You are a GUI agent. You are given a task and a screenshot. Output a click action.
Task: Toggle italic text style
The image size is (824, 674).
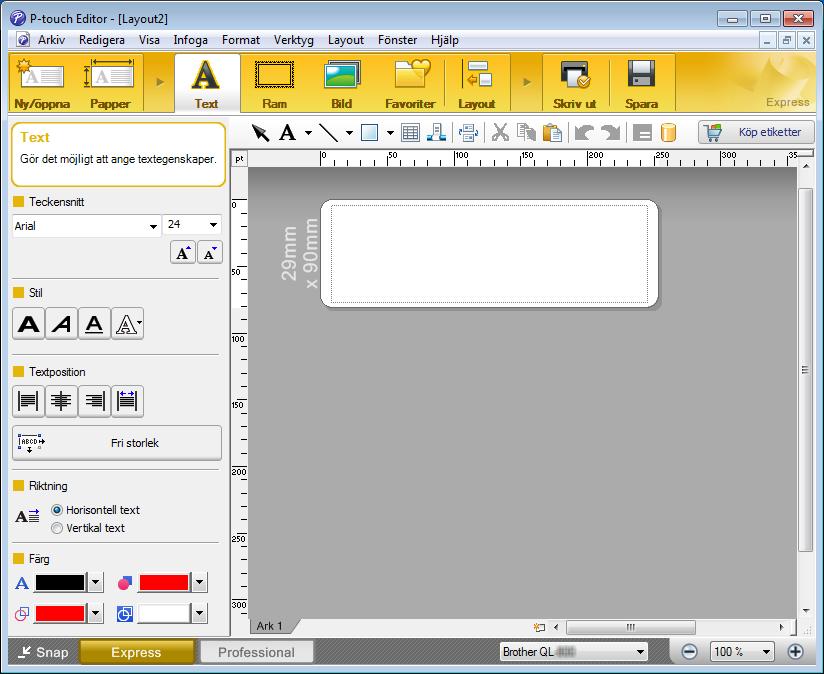pyautogui.click(x=61, y=324)
